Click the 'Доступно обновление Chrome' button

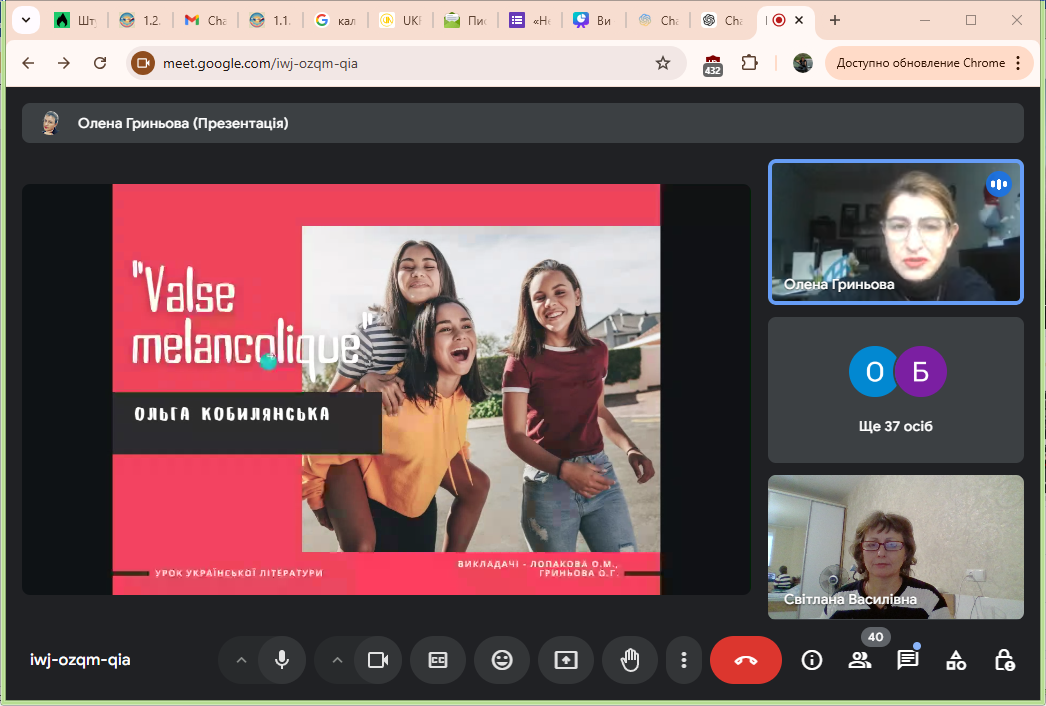(929, 63)
